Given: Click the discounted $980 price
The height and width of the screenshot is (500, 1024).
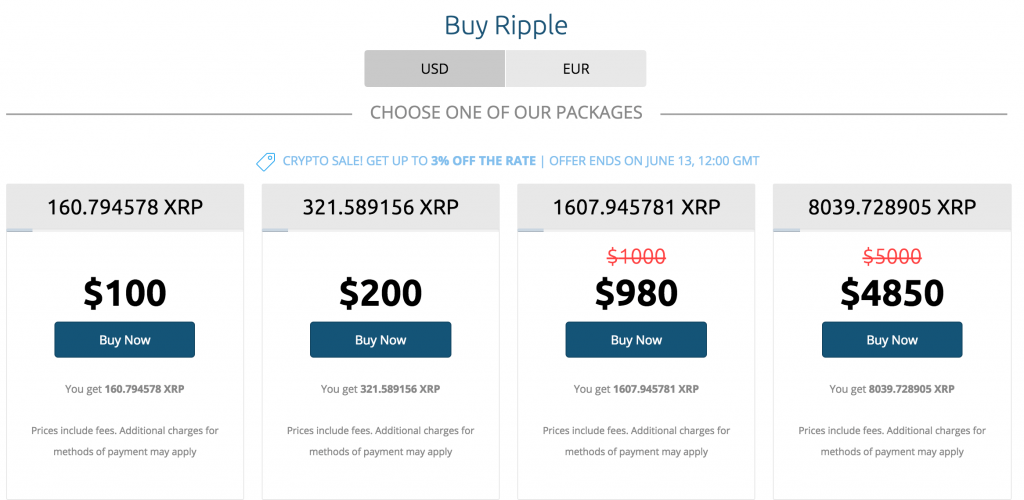Looking at the screenshot, I should pyautogui.click(x=636, y=292).
